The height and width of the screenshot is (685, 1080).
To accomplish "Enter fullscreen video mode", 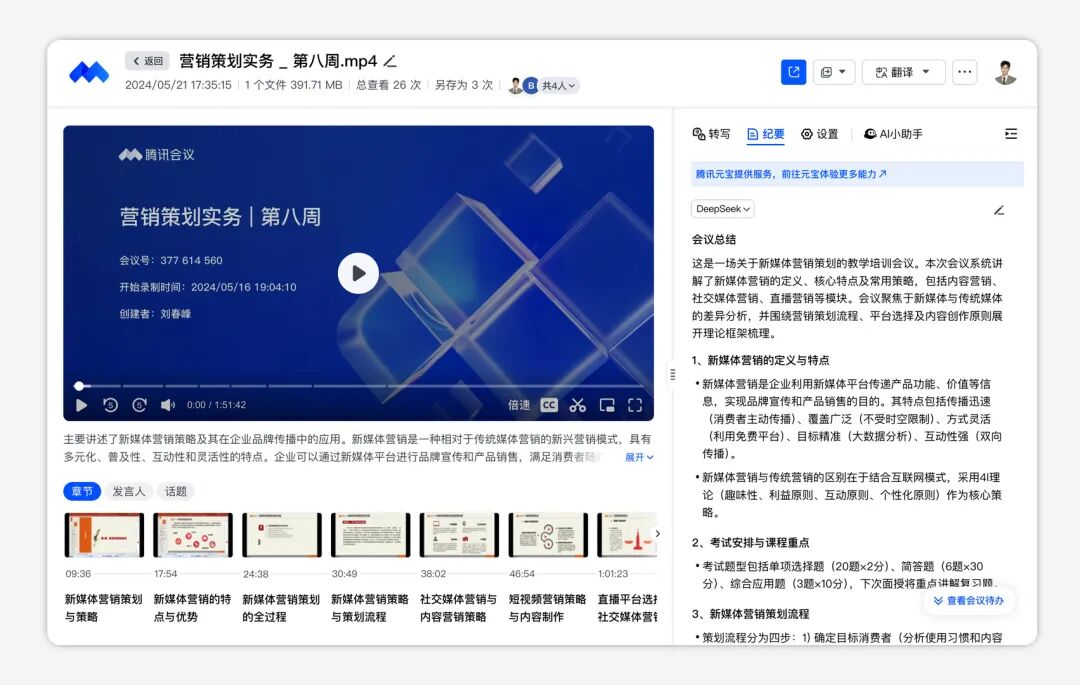I will [634, 405].
